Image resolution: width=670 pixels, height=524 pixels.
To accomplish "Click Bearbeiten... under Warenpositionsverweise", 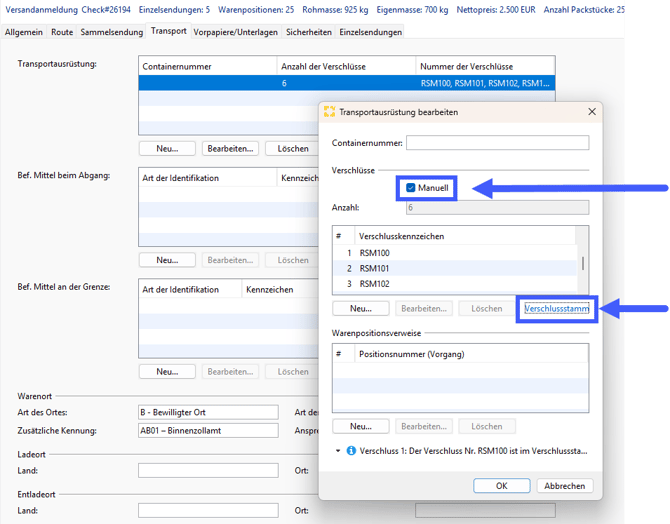I will pos(424,427).
